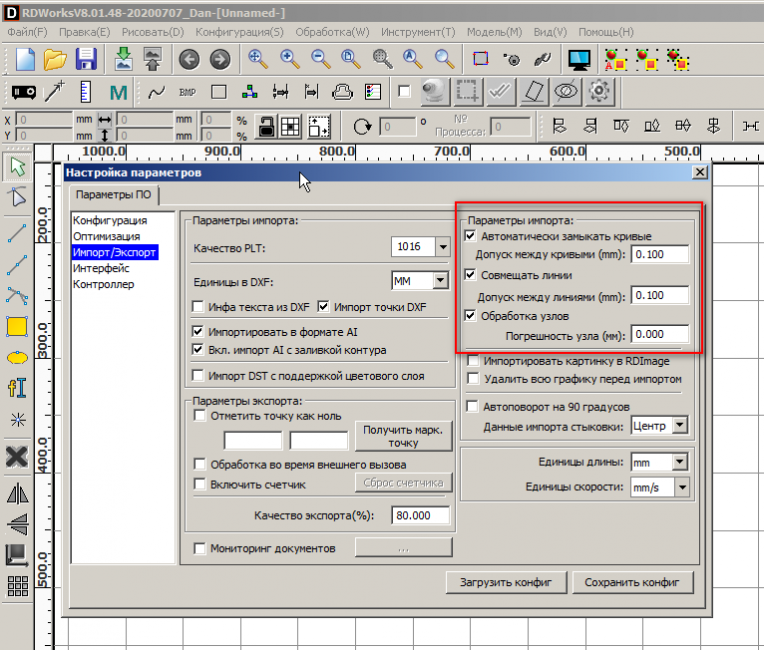
Task: Click the monitor preview icon in toolbar
Action: click(578, 59)
